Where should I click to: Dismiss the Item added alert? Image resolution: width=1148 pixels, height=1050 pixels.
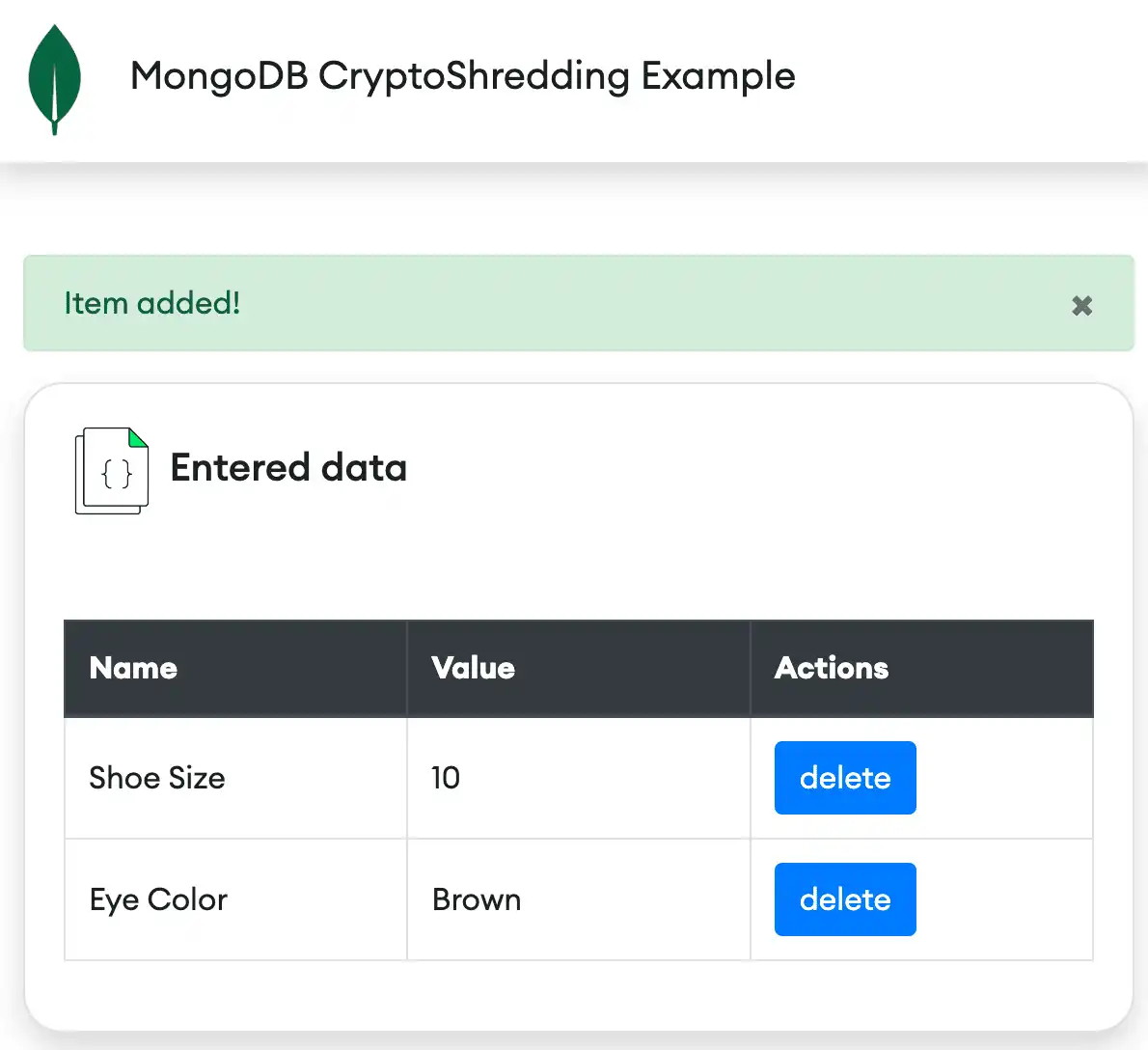click(1081, 305)
